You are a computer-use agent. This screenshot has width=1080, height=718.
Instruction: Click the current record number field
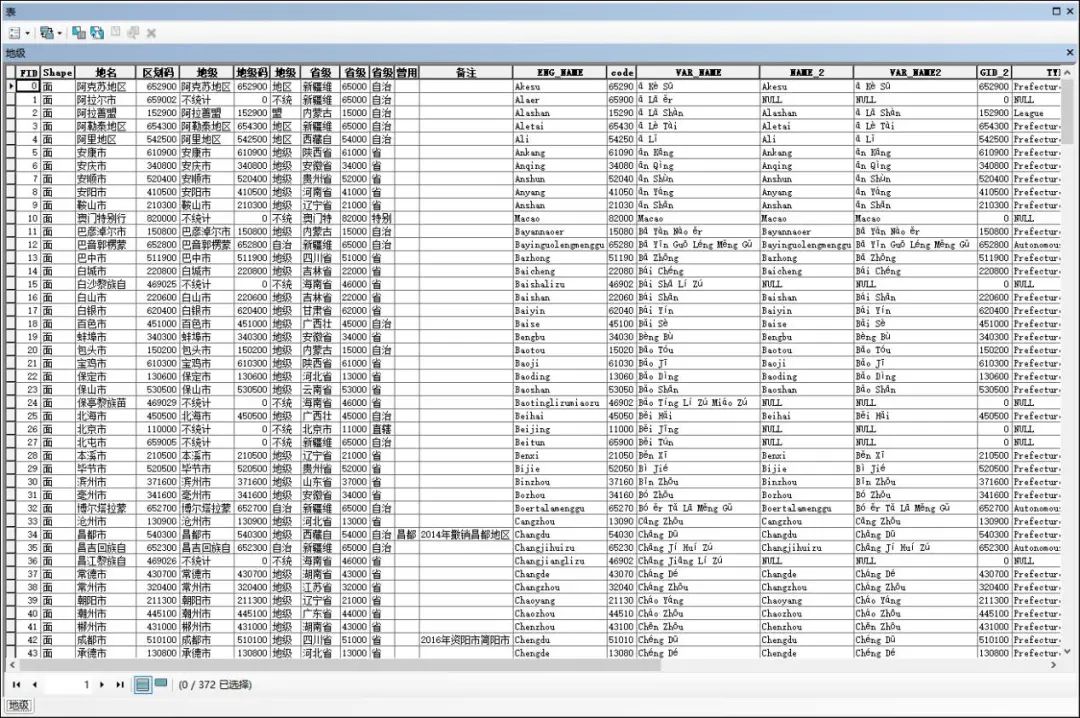pos(68,684)
